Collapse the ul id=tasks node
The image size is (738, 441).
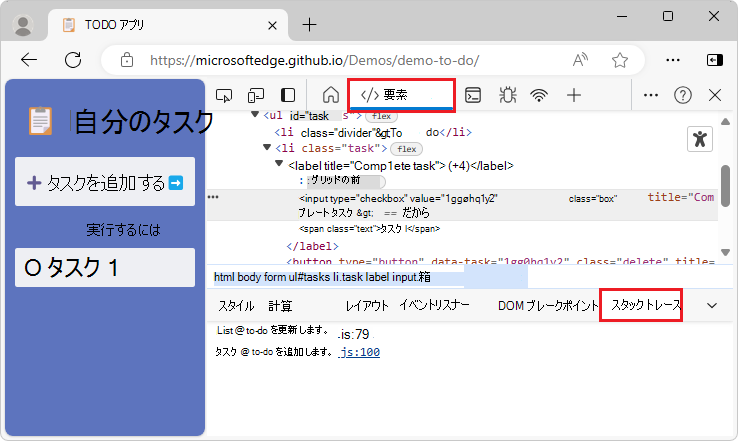tap(255, 114)
